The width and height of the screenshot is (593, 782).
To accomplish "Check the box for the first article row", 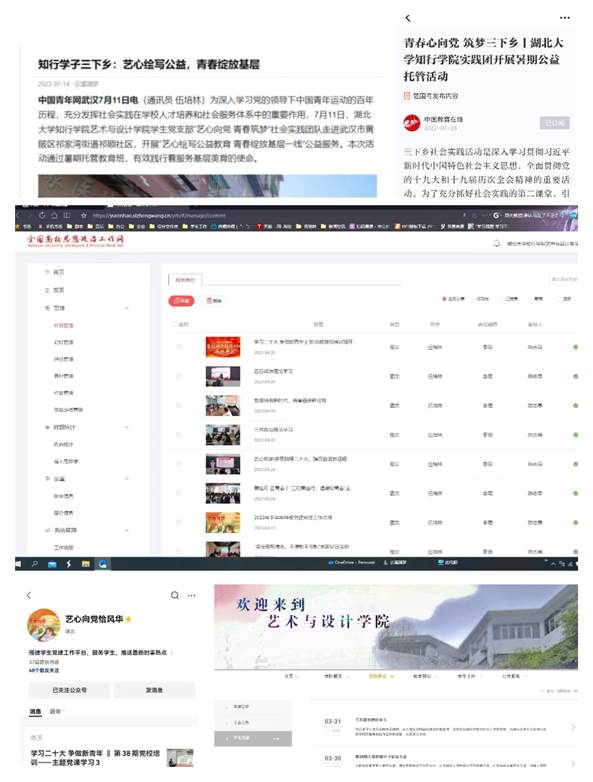I will tap(179, 347).
